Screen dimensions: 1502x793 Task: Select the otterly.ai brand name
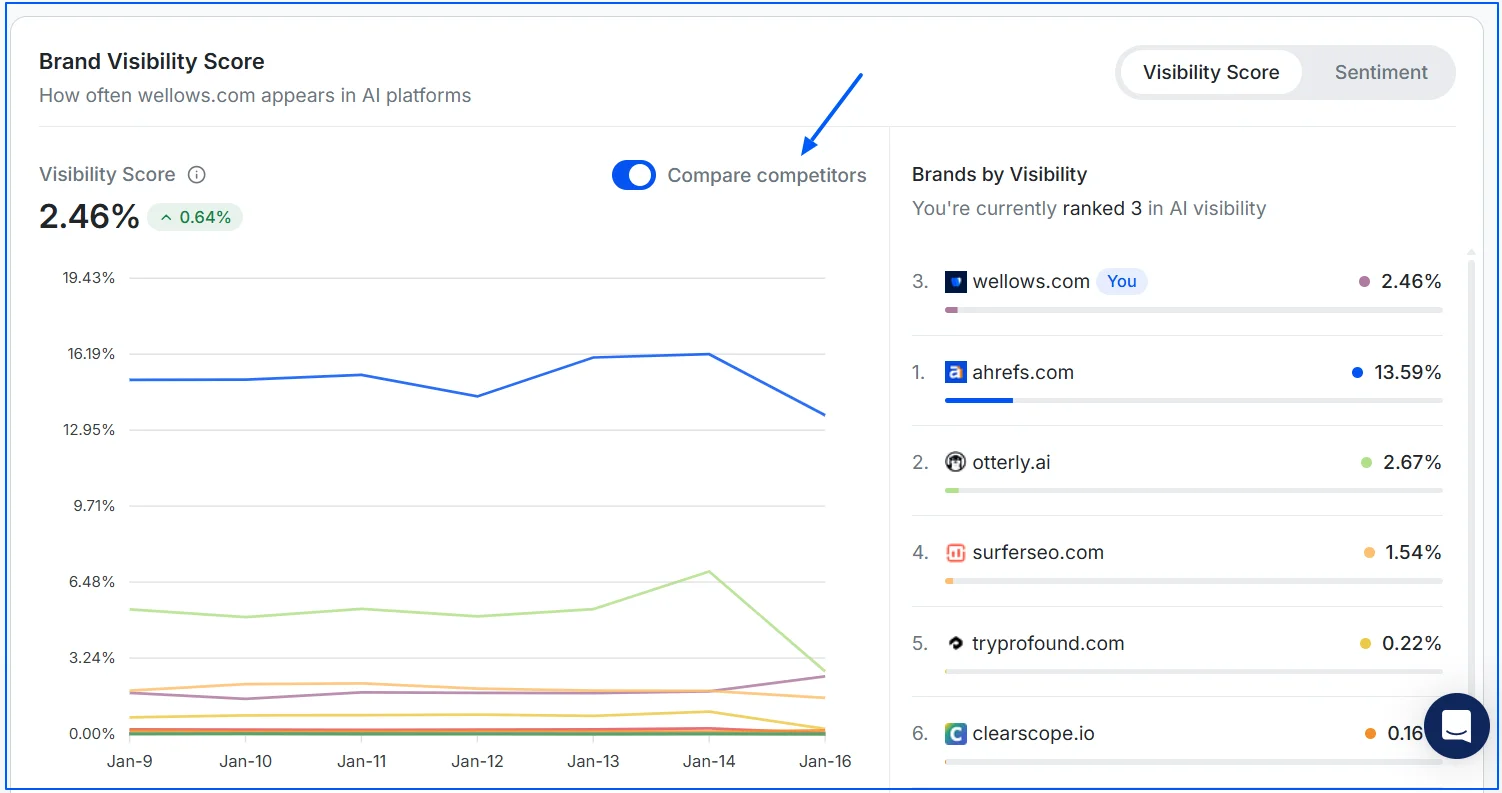point(1011,462)
